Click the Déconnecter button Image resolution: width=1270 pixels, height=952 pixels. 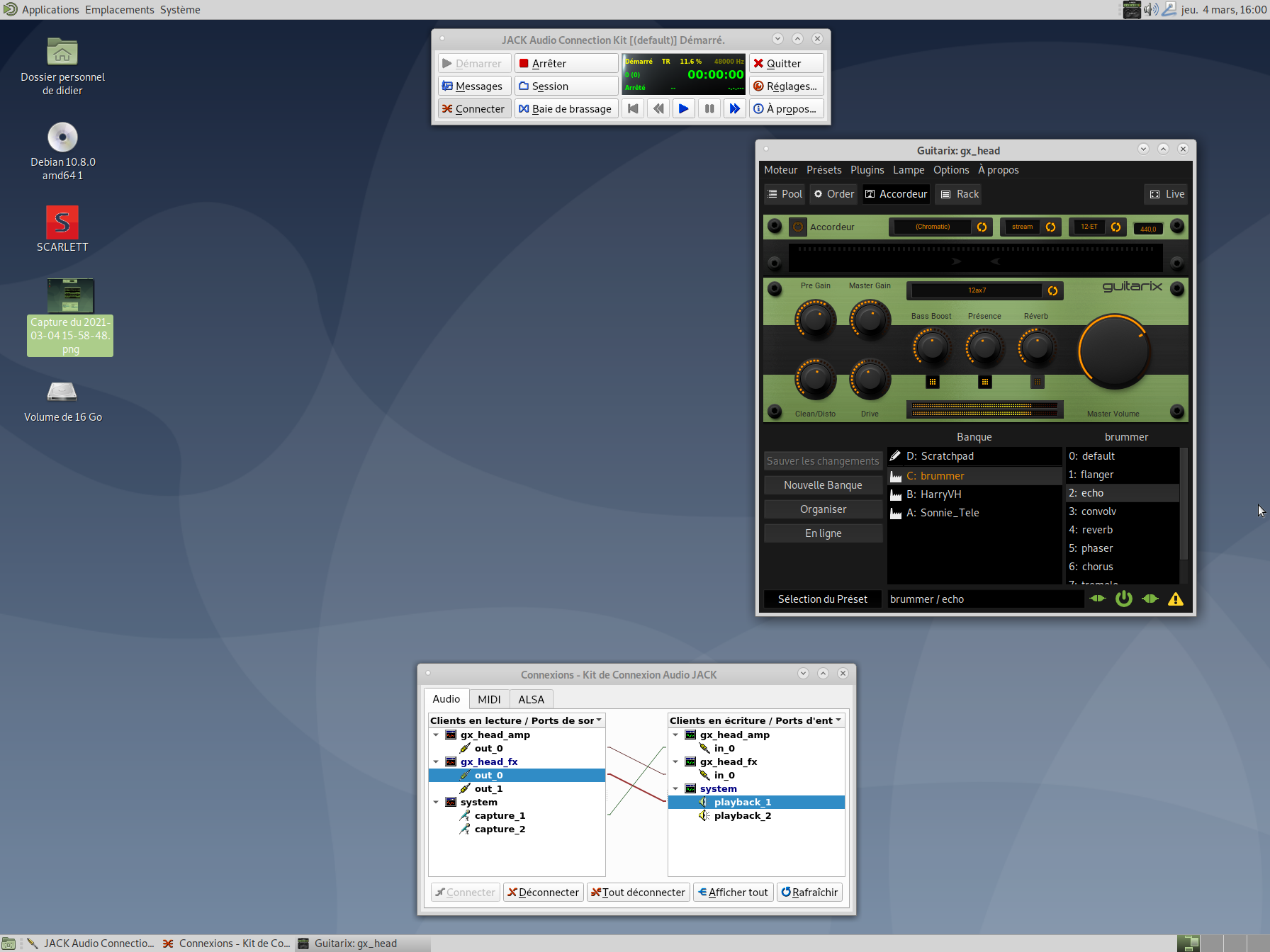click(543, 892)
